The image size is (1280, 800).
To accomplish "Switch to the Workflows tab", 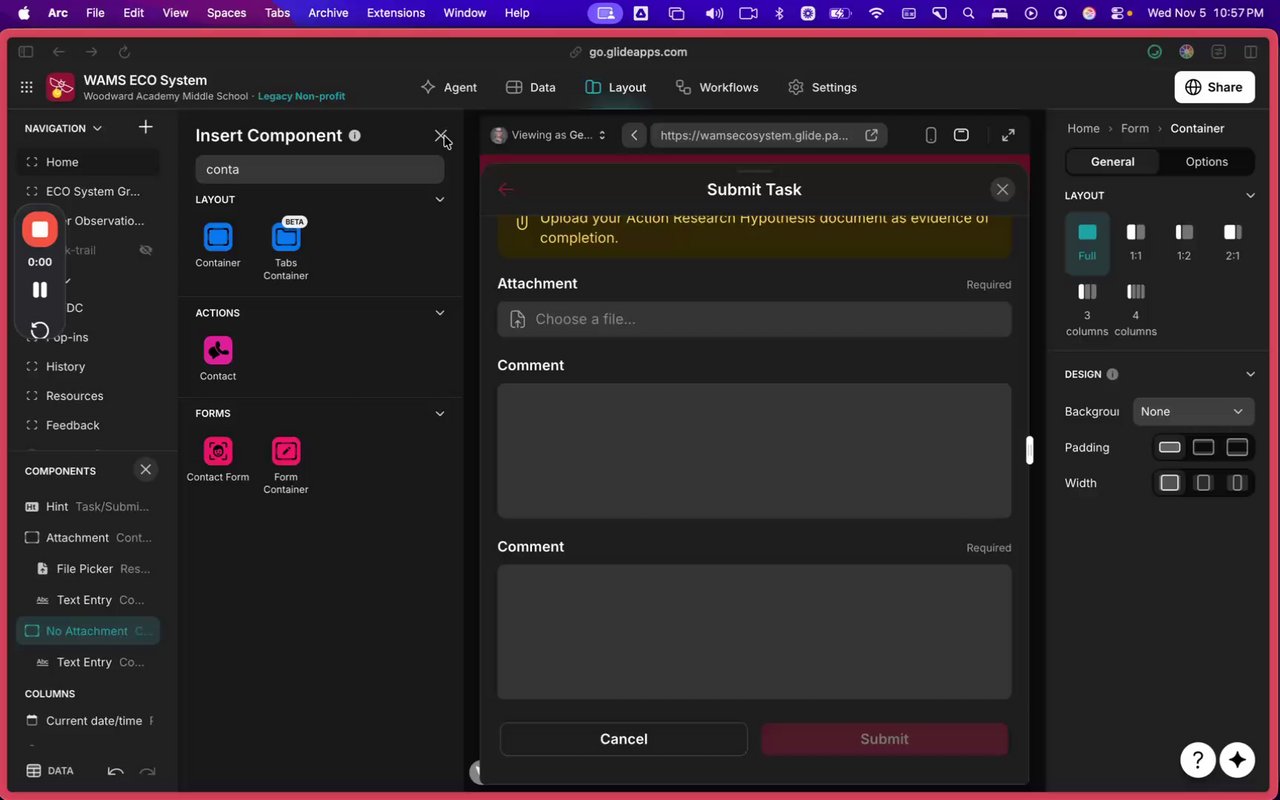I will coord(717,87).
